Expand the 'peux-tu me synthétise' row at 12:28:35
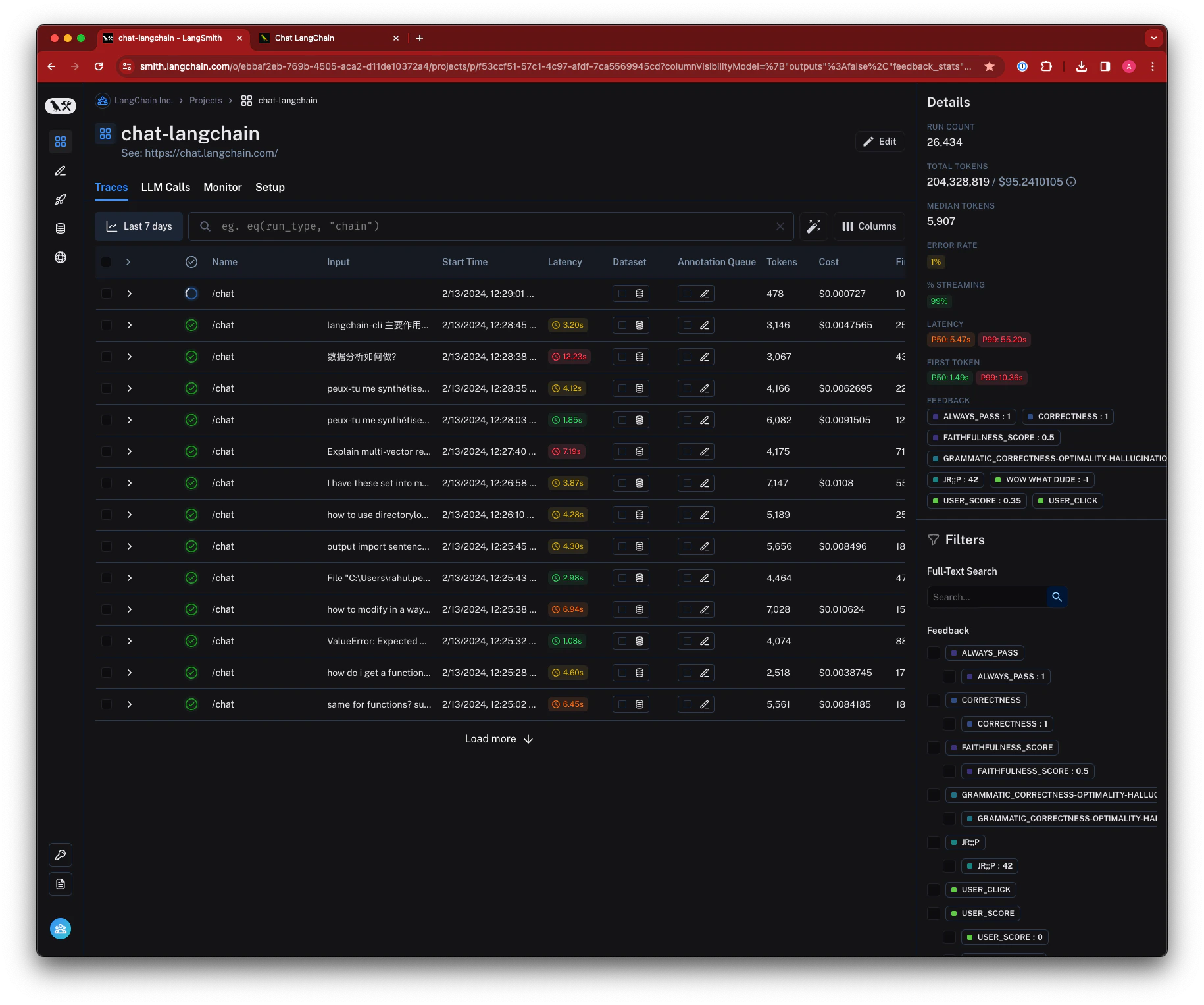Screen dimensions: 1204x1005 click(x=130, y=388)
